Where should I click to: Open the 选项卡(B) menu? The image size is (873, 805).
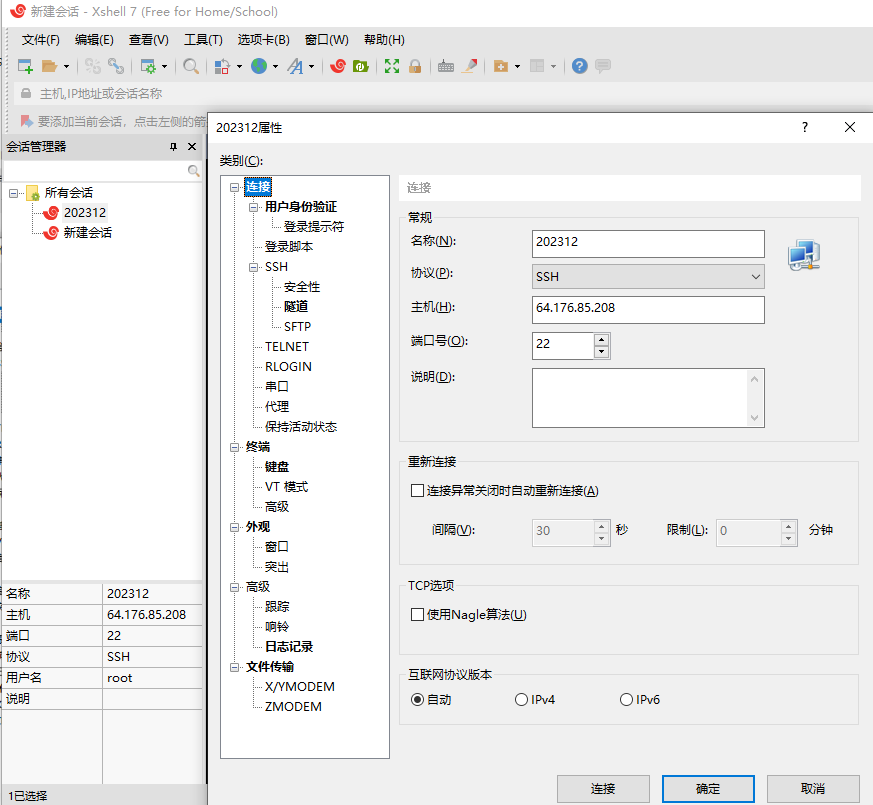click(x=263, y=40)
